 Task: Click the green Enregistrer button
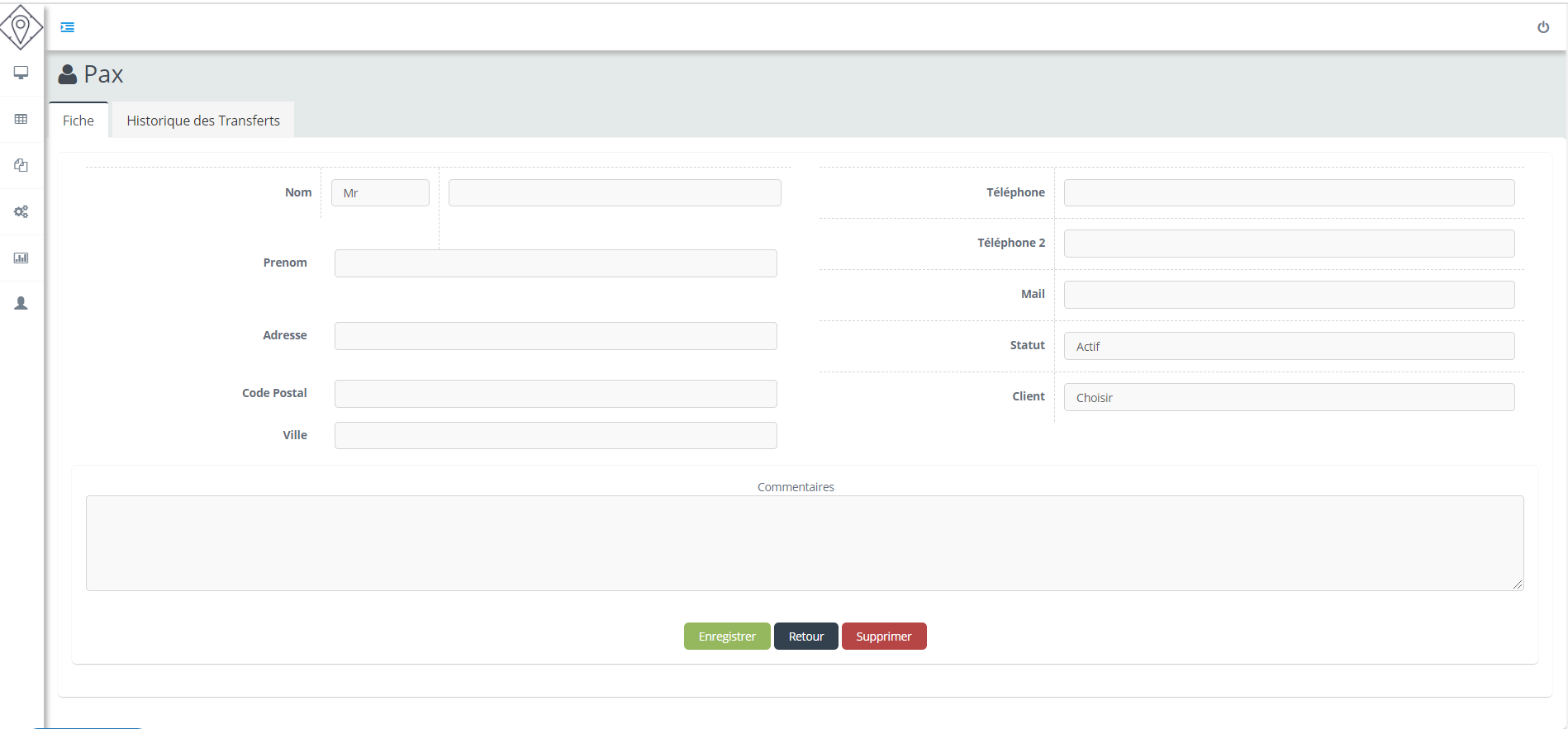coord(727,637)
